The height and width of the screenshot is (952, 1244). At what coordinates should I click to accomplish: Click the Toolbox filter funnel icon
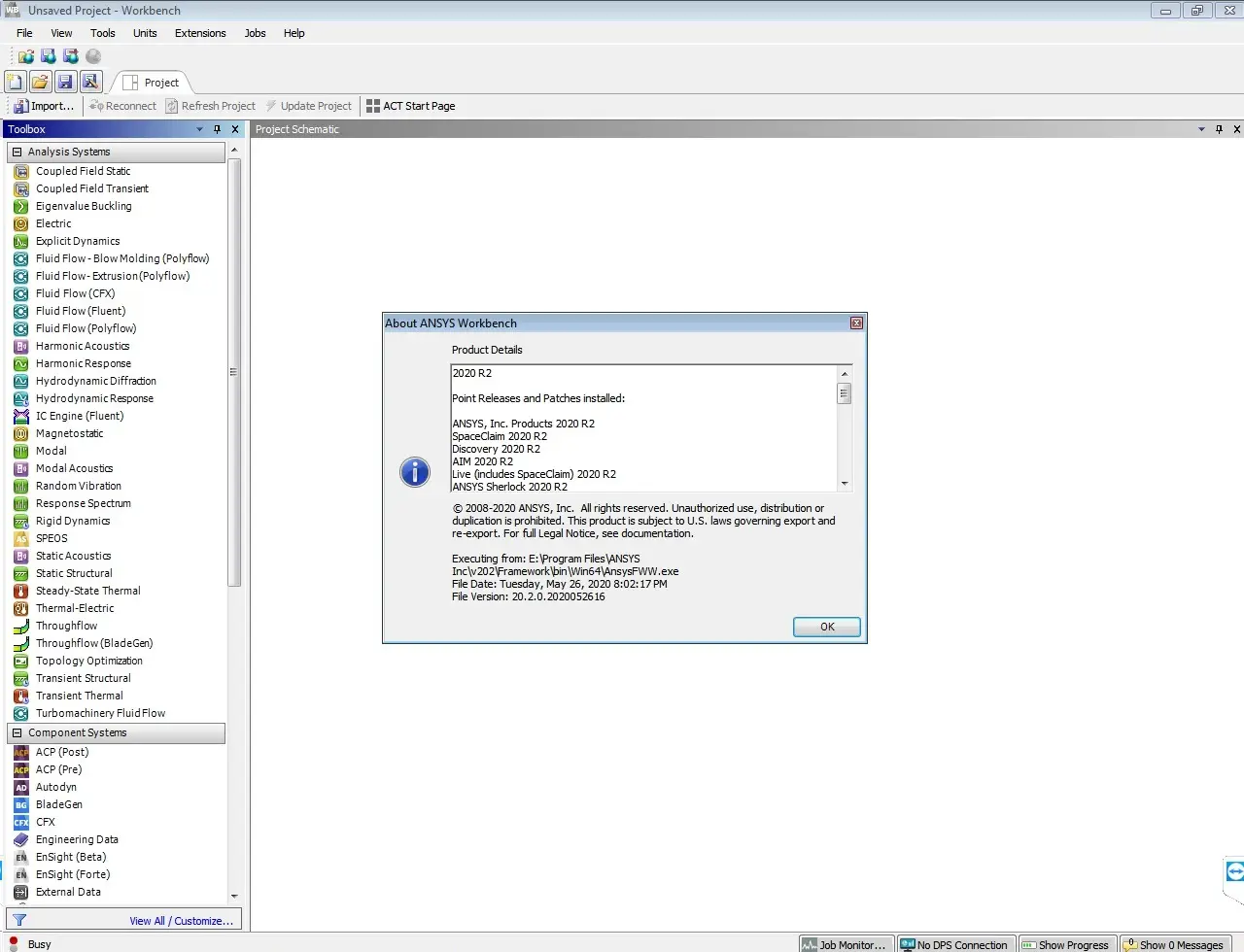19,920
